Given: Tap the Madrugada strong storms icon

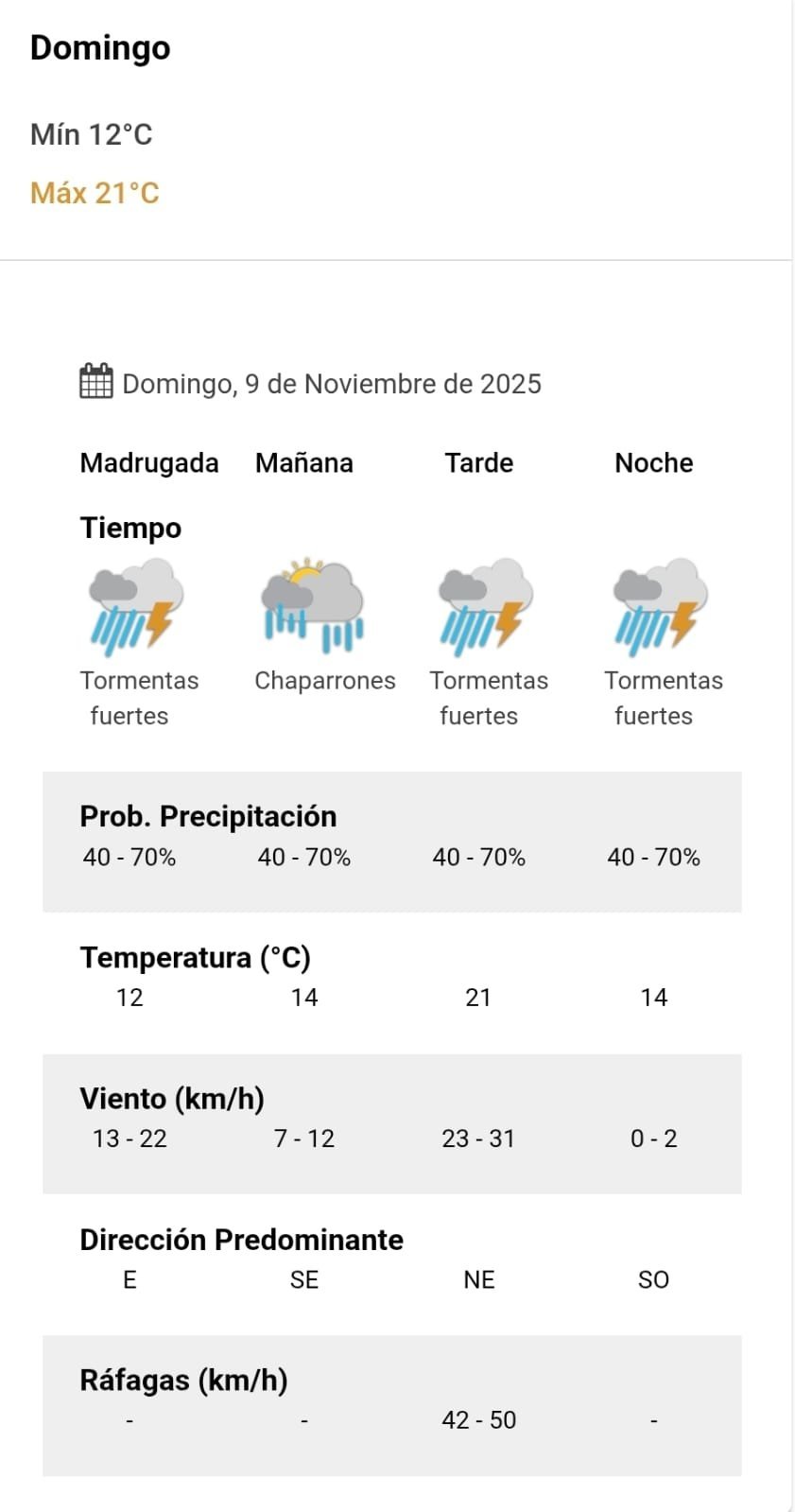Looking at the screenshot, I should pos(136,607).
